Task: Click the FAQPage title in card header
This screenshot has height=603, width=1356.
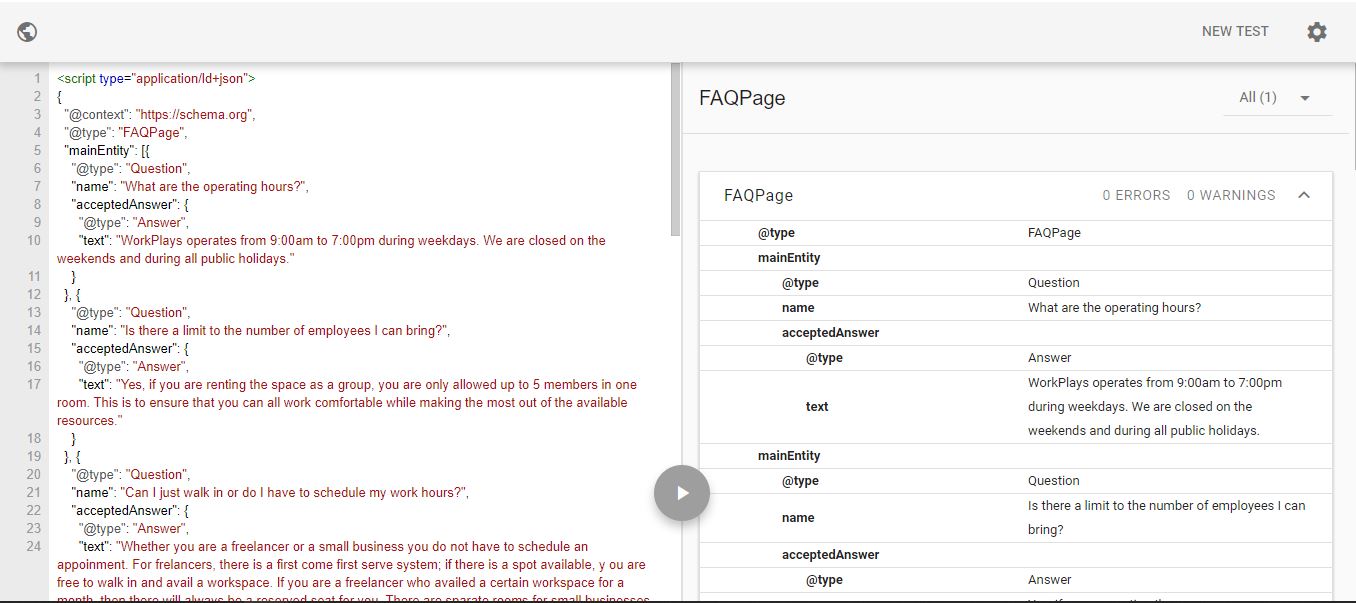Action: (x=758, y=196)
